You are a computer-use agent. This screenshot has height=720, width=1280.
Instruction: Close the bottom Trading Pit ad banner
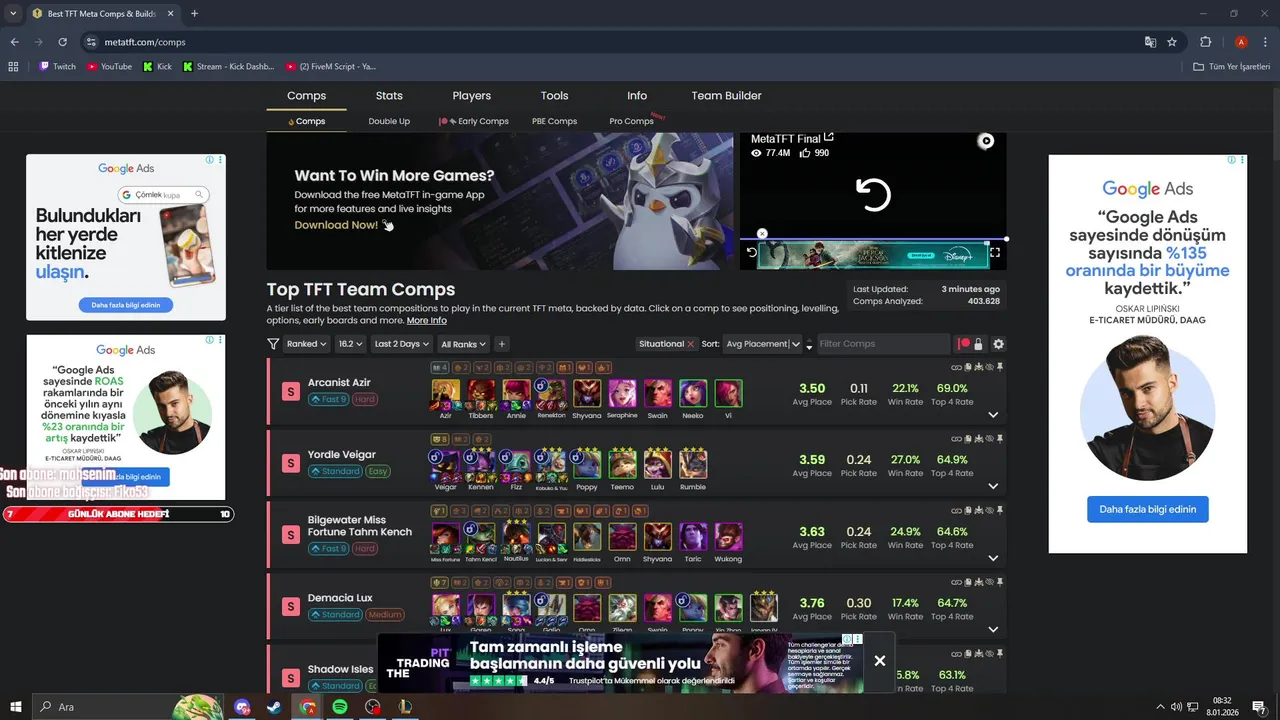point(880,661)
